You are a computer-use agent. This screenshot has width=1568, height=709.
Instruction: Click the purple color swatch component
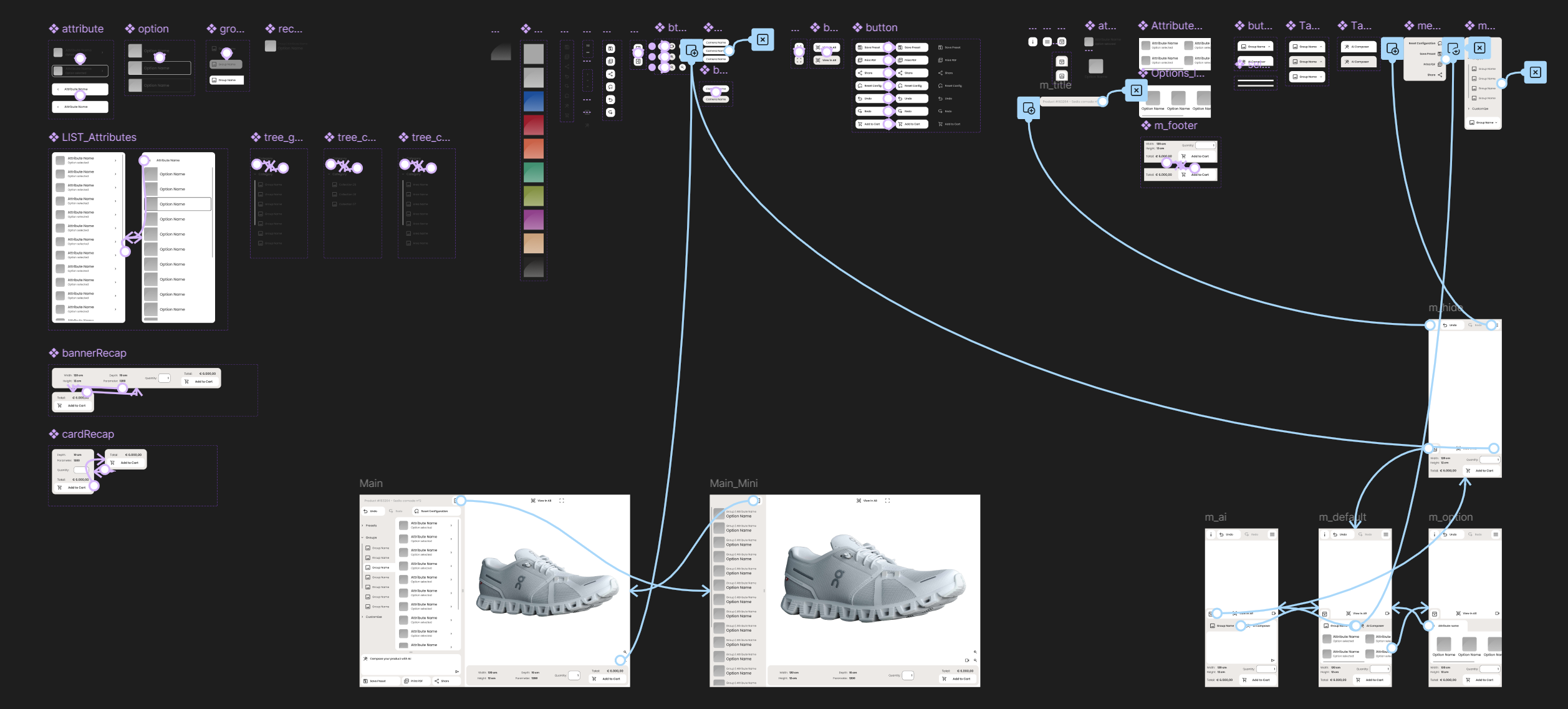533,219
